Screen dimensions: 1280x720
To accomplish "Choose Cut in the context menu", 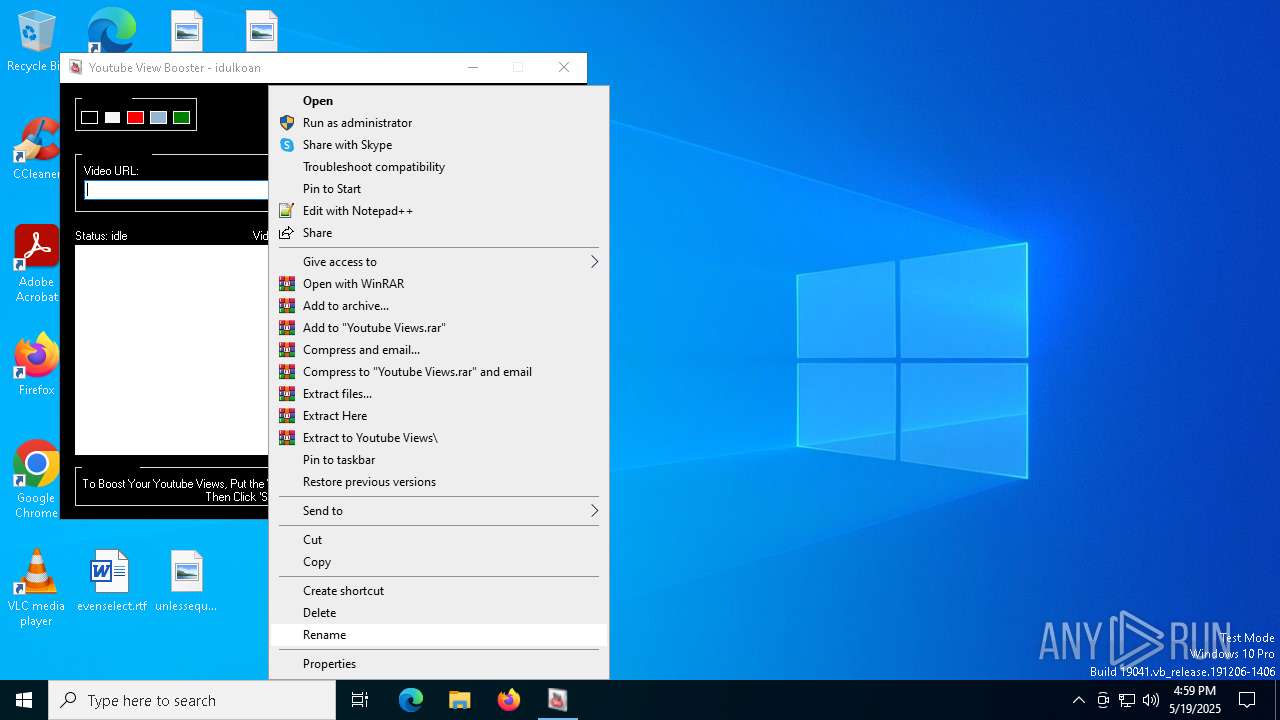I will point(439,540).
